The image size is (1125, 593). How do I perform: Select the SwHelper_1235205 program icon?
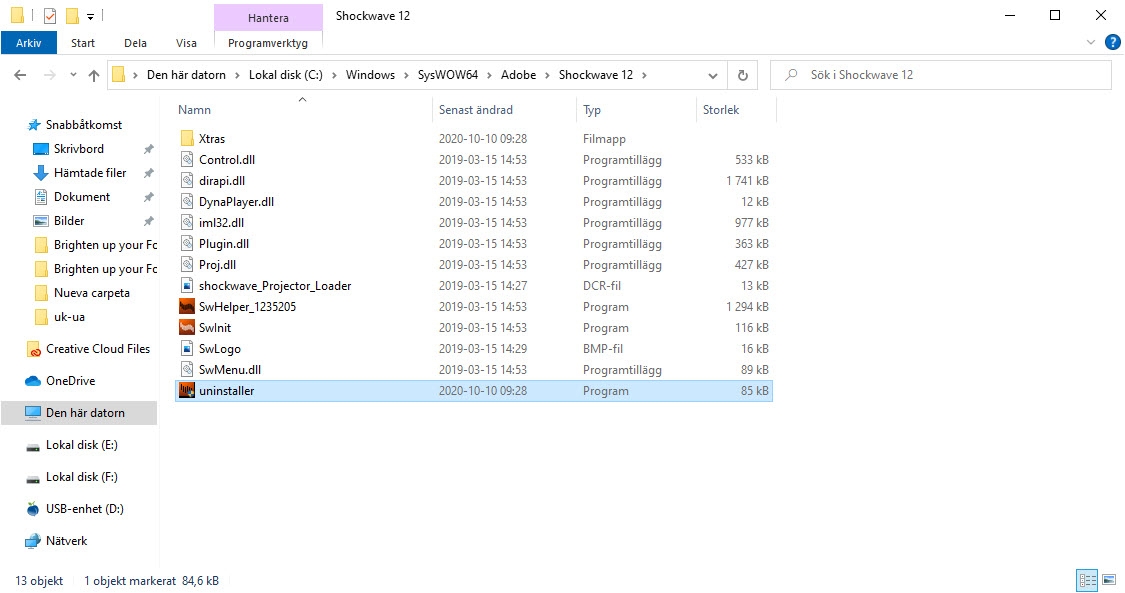point(187,306)
